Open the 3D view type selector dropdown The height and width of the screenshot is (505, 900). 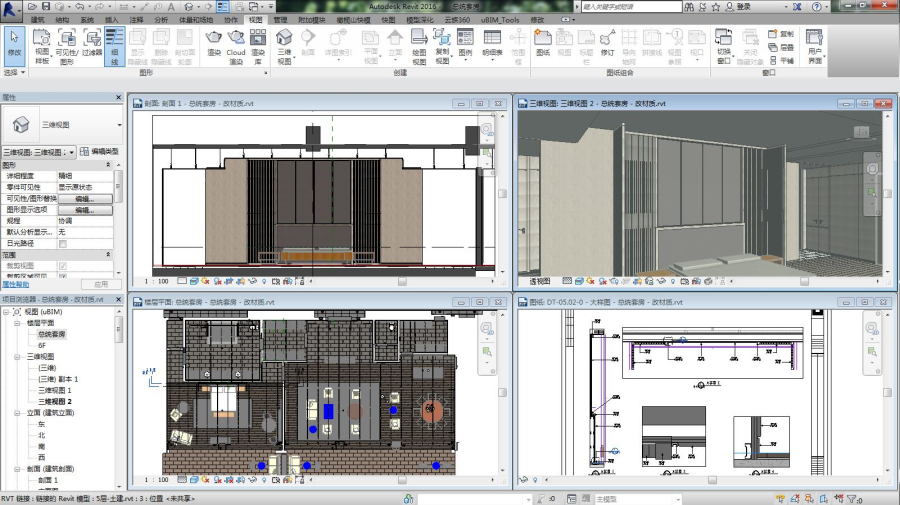119,126
